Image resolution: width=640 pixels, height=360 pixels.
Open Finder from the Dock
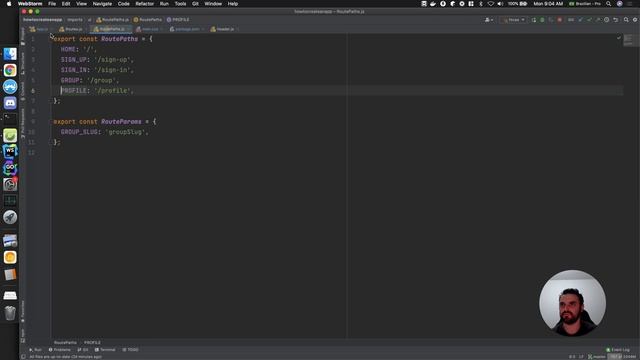[x=10, y=54]
